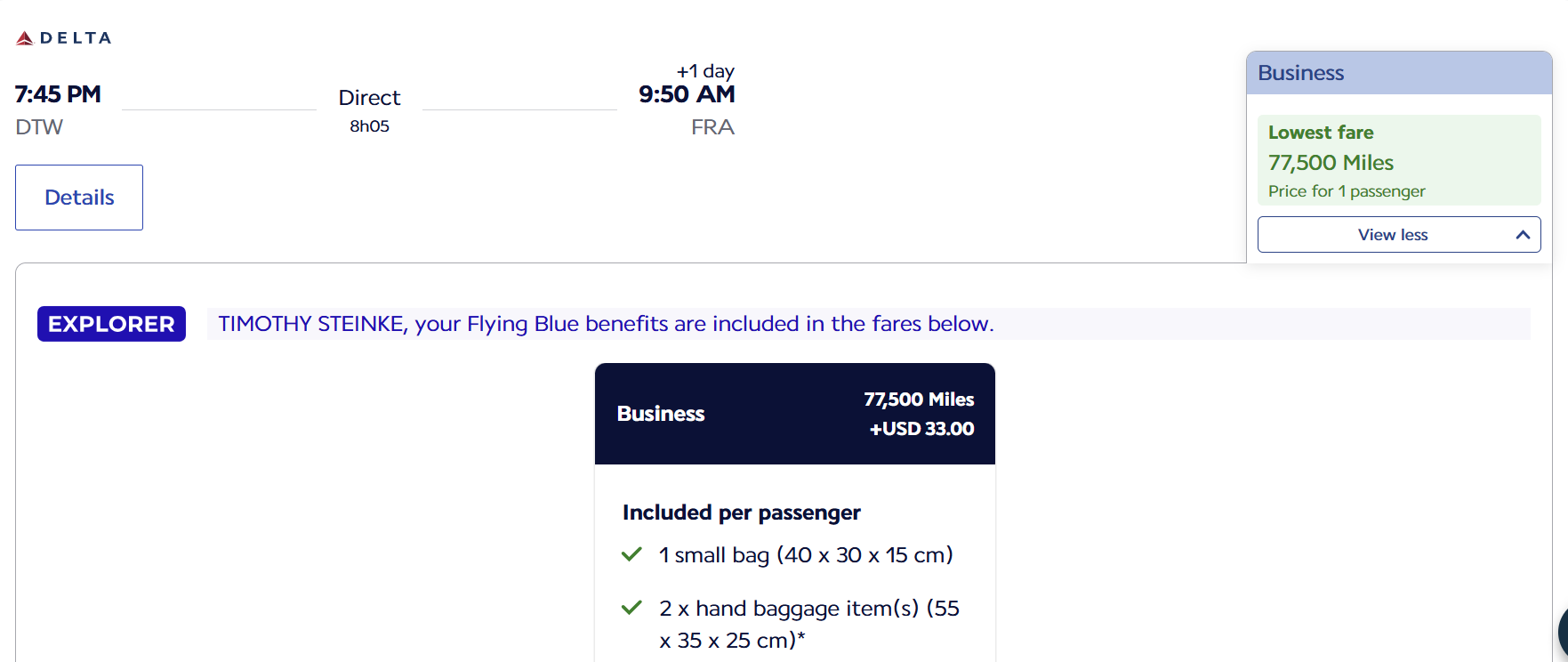The width and height of the screenshot is (1568, 662).
Task: Collapse fares with the View less button
Action: [1392, 235]
